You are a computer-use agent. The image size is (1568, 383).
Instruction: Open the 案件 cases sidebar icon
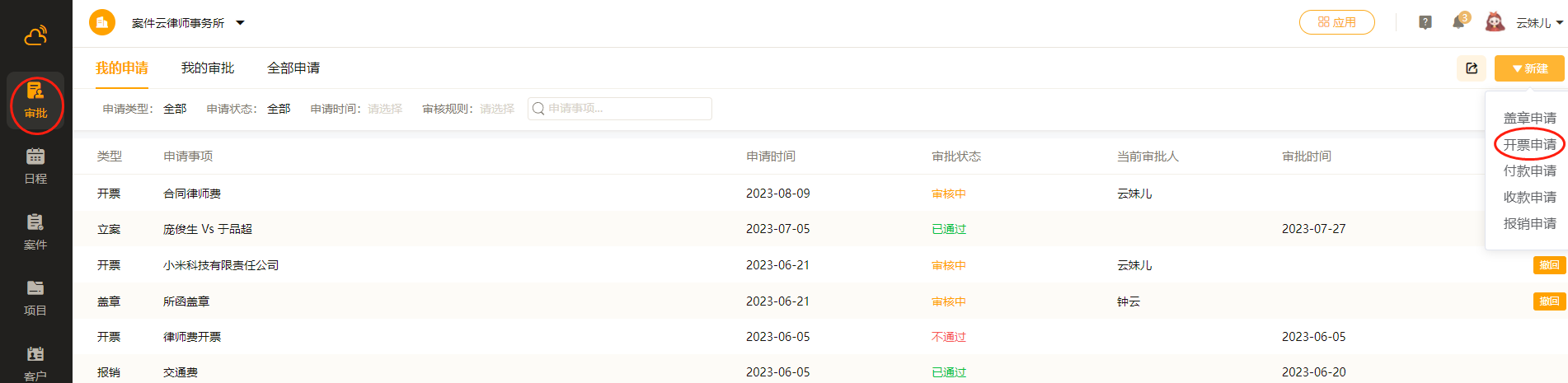click(35, 231)
